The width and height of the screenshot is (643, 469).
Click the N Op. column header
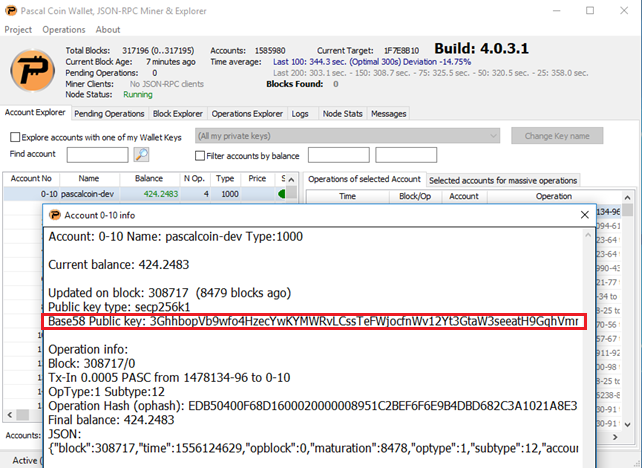[x=194, y=178]
